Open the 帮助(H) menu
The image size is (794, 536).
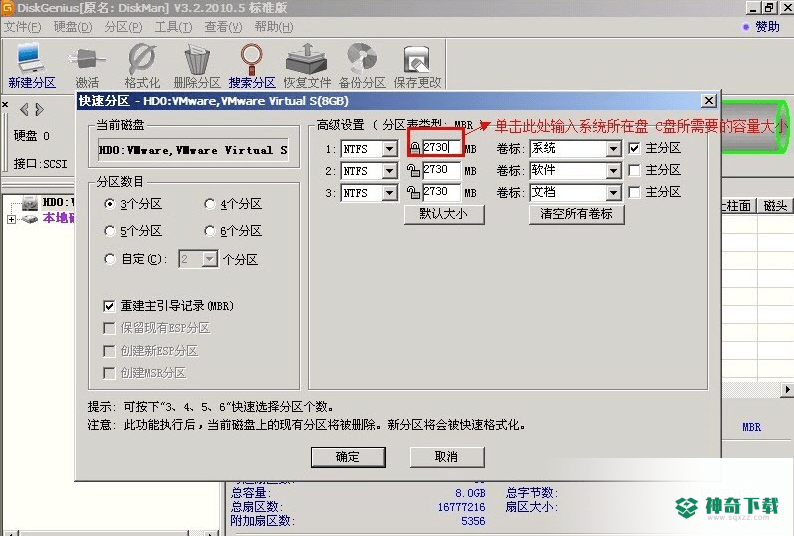[274, 27]
